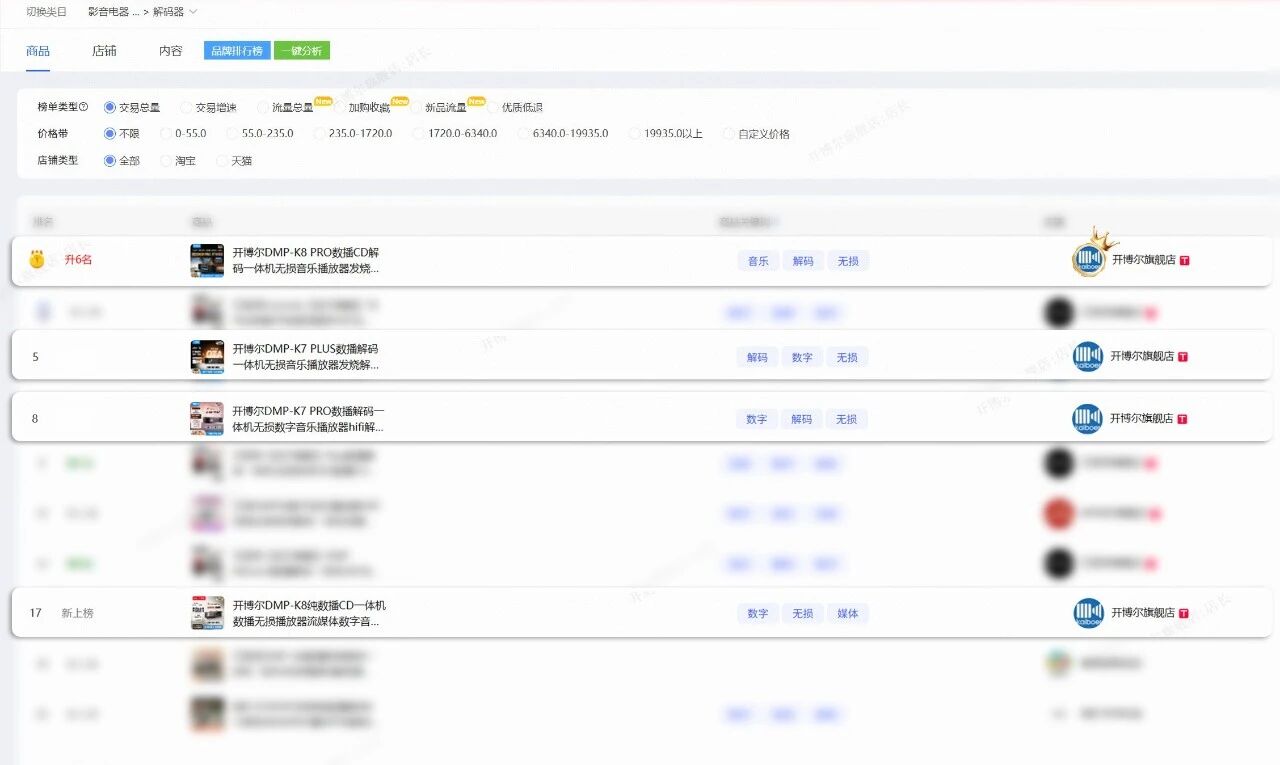1280x765 pixels.
Task: Click the Tmall T badge in the DMP-K8 PRO row
Action: click(1185, 260)
